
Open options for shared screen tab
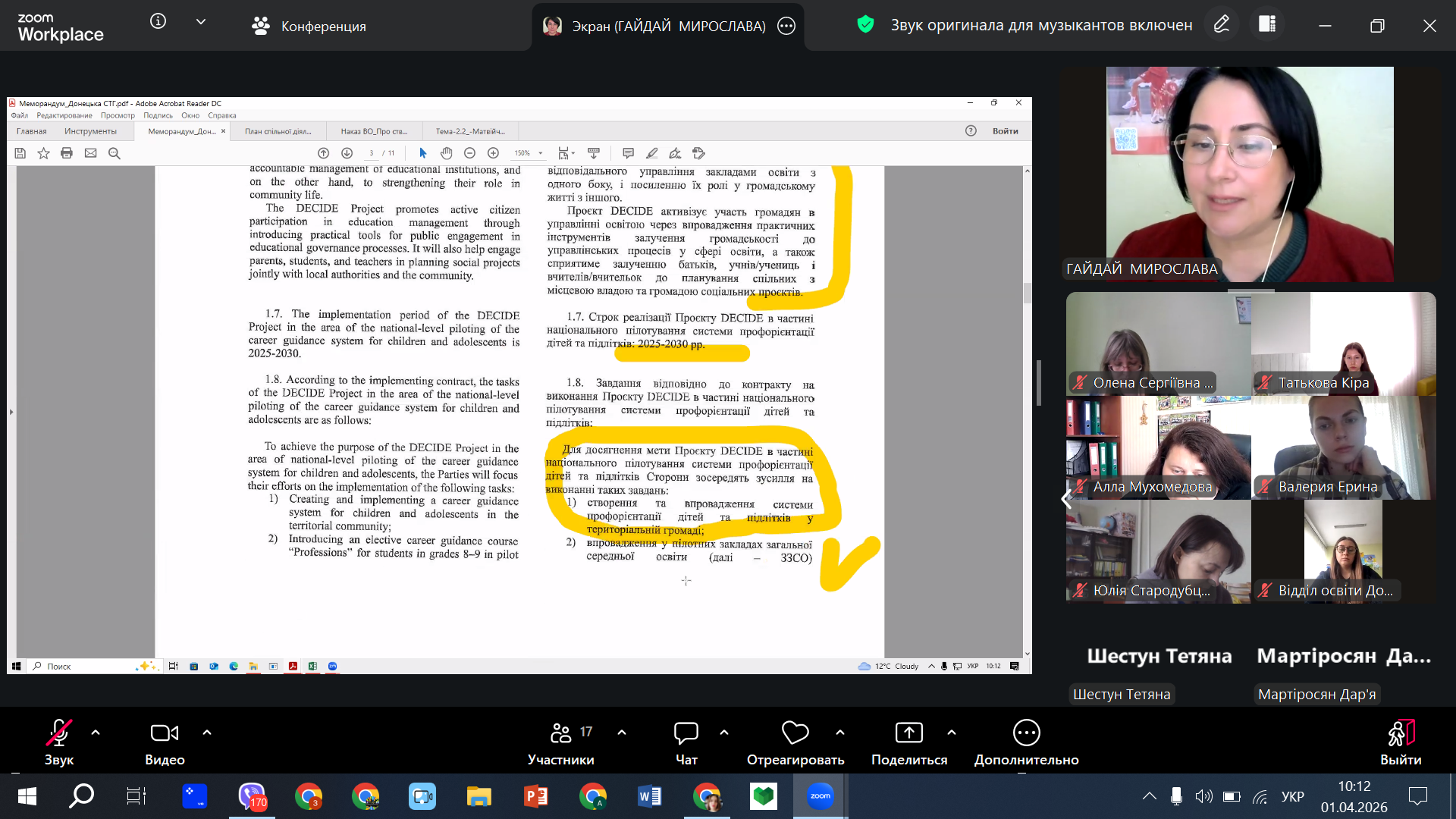pyautogui.click(x=786, y=27)
